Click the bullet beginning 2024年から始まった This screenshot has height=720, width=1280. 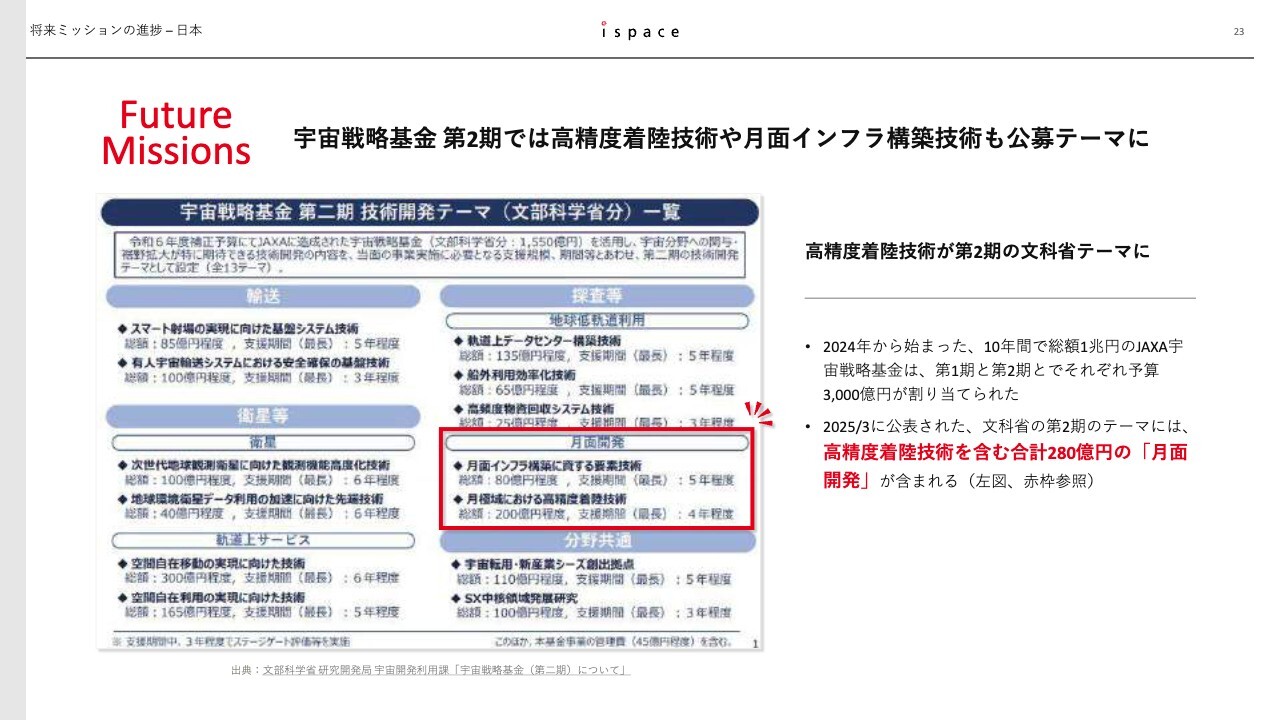1004,370
